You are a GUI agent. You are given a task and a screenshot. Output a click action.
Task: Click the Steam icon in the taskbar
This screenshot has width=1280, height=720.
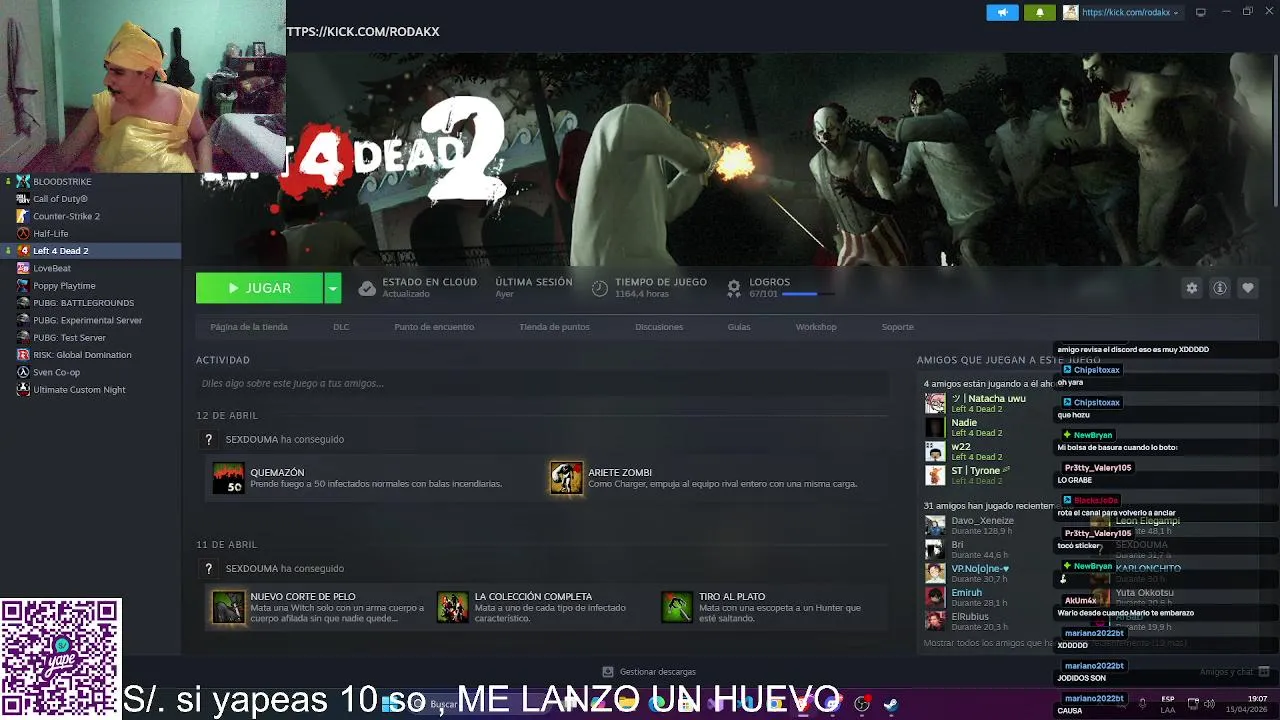pos(891,704)
